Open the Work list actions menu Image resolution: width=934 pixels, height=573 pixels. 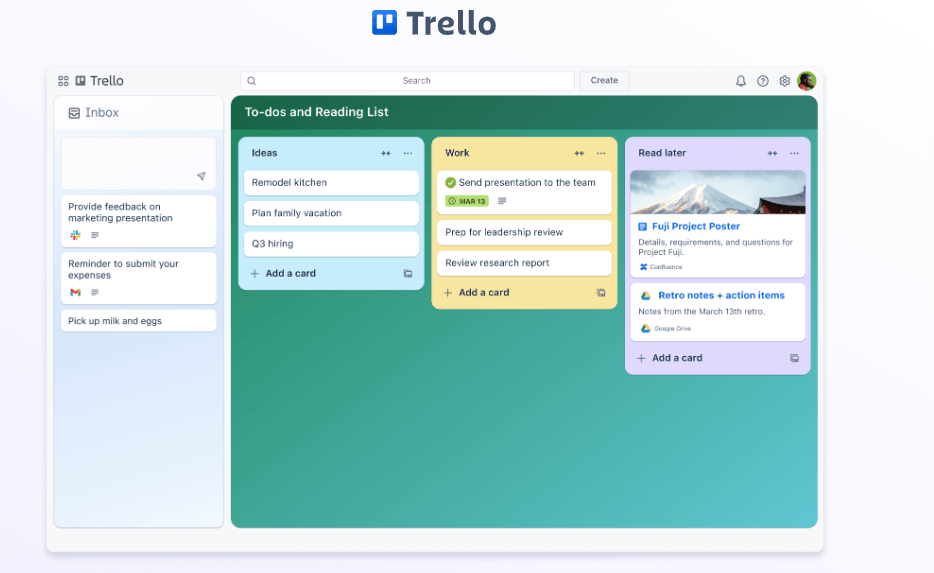[601, 154]
